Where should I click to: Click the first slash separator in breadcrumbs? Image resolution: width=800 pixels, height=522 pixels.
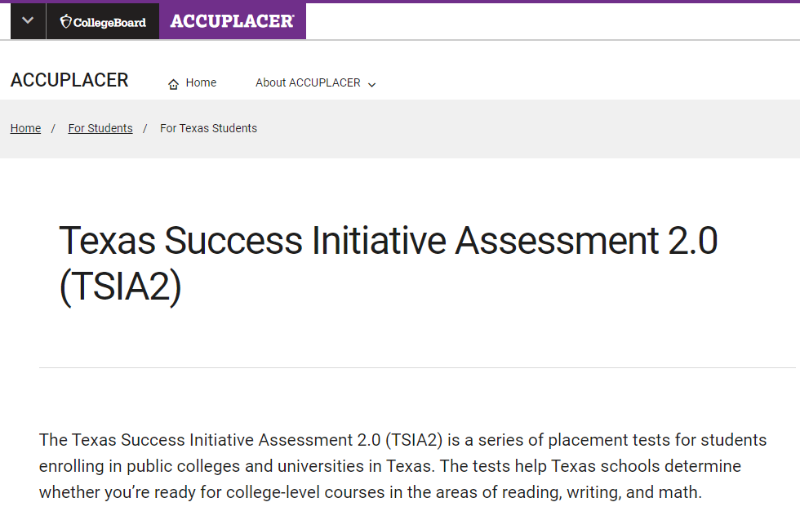(53, 129)
